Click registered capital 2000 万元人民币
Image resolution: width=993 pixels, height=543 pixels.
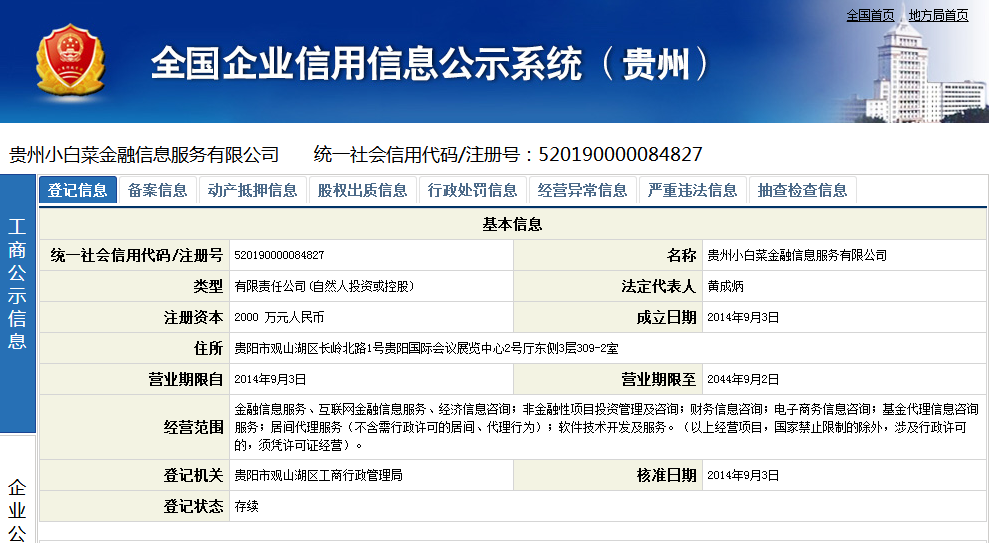pos(279,317)
